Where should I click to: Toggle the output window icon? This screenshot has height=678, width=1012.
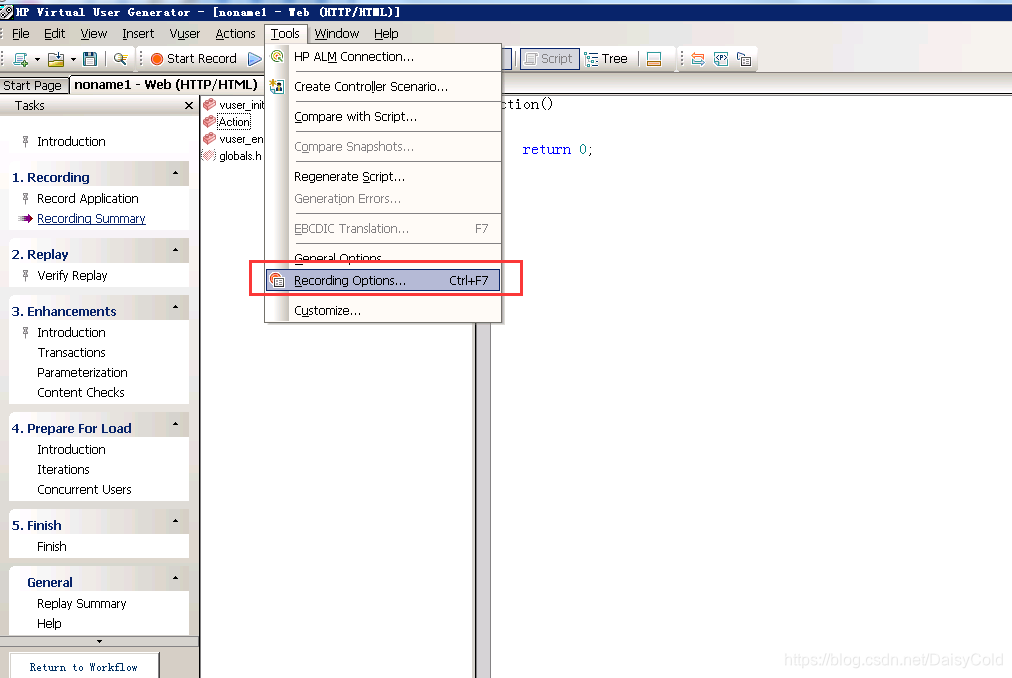(654, 59)
